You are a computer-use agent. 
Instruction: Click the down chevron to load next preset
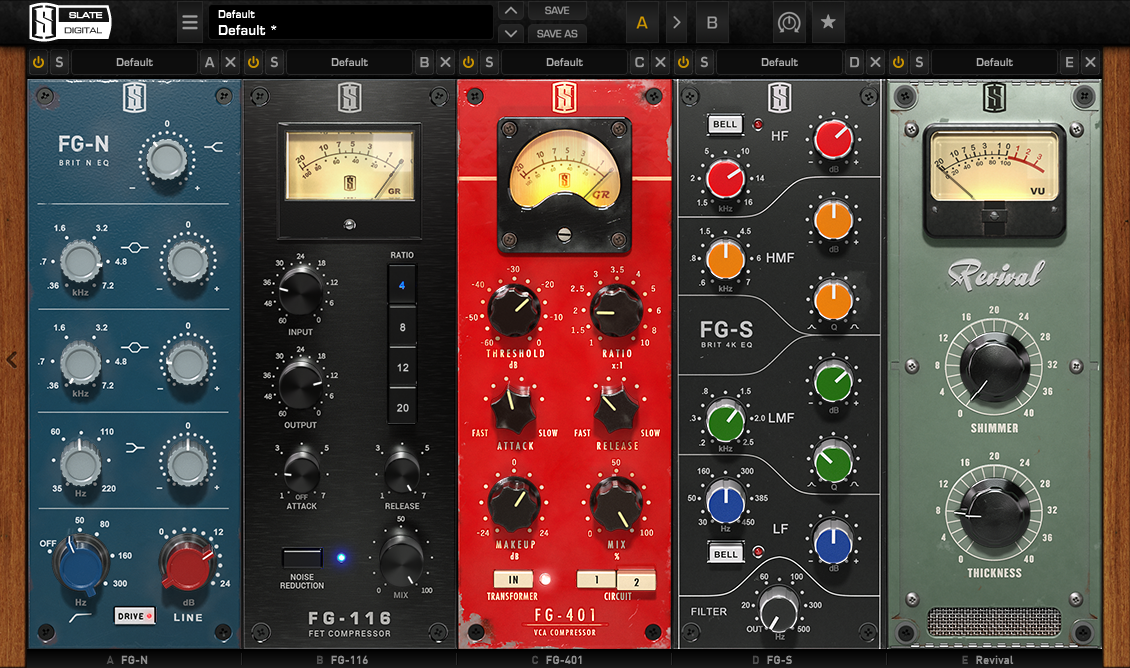point(510,33)
